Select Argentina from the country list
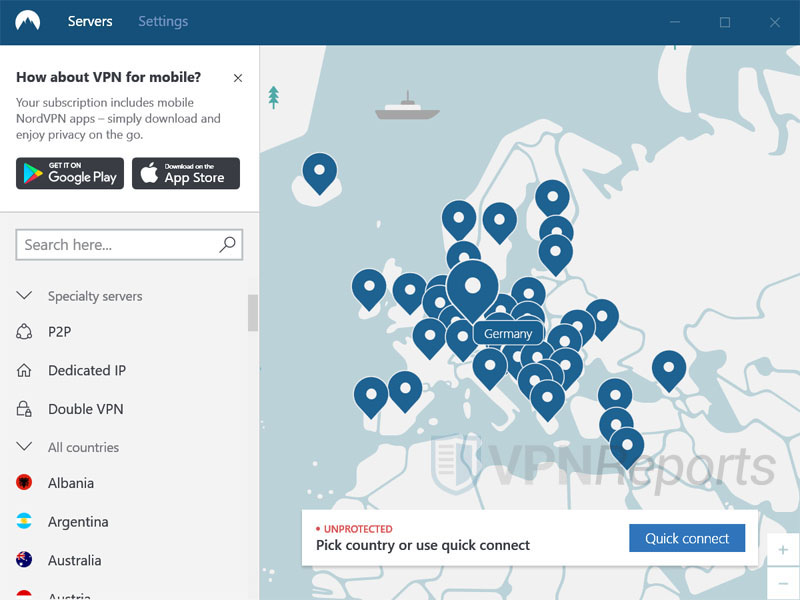The image size is (800, 600). coord(78,521)
